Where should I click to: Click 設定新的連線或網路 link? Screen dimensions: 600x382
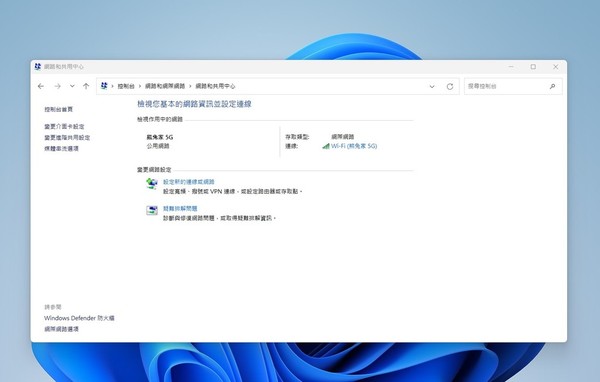[x=189, y=182]
